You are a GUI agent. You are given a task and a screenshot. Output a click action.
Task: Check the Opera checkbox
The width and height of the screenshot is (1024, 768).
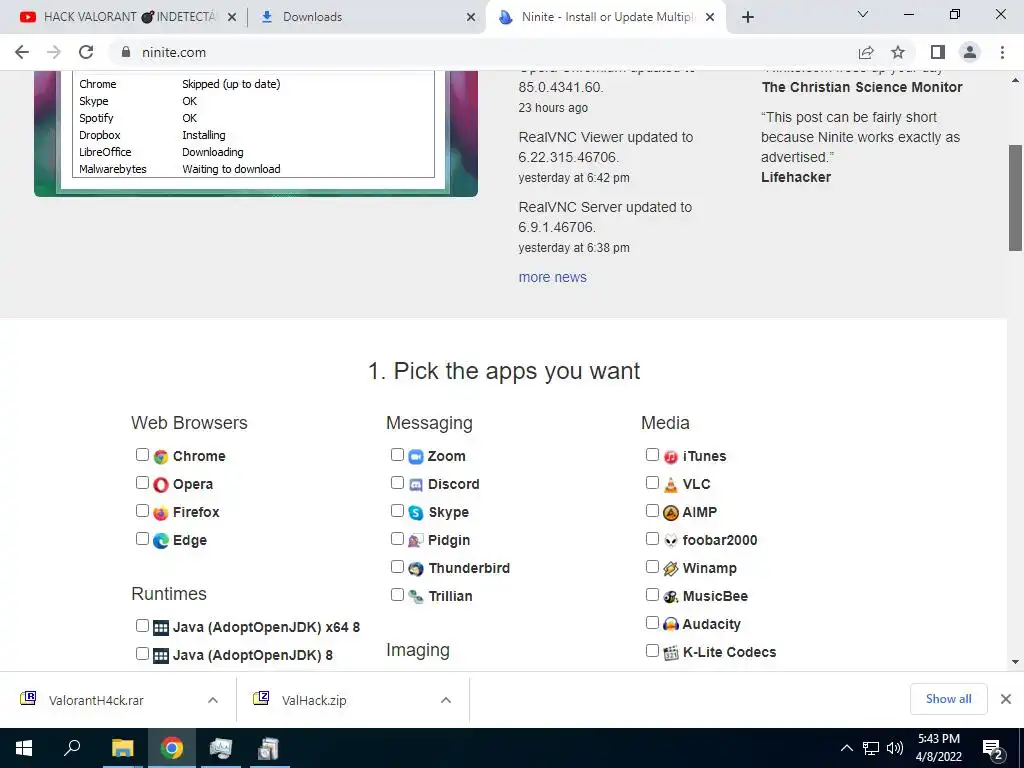pyautogui.click(x=142, y=483)
